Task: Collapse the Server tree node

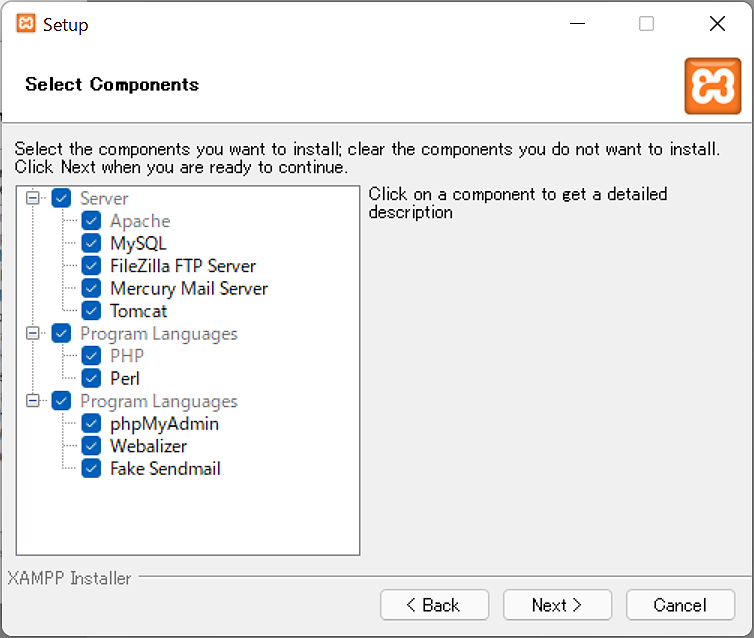Action: (x=33, y=198)
